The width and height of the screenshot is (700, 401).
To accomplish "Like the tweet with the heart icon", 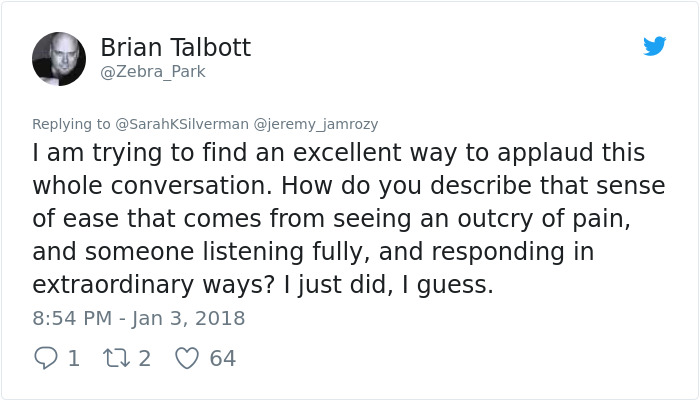I will click(x=187, y=358).
